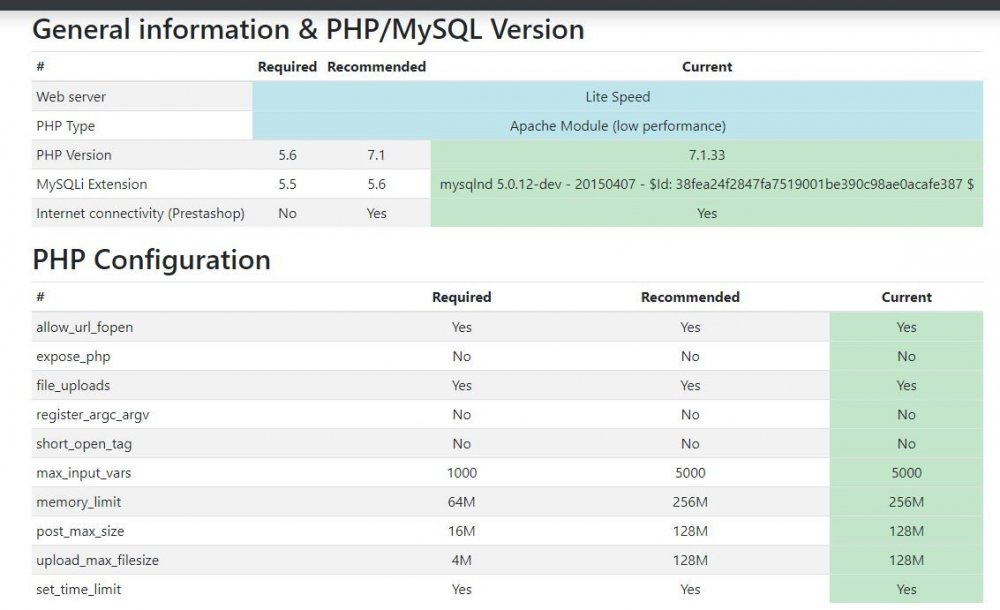Select the 'short_open_tag' setting name
1000x610 pixels.
(83, 443)
